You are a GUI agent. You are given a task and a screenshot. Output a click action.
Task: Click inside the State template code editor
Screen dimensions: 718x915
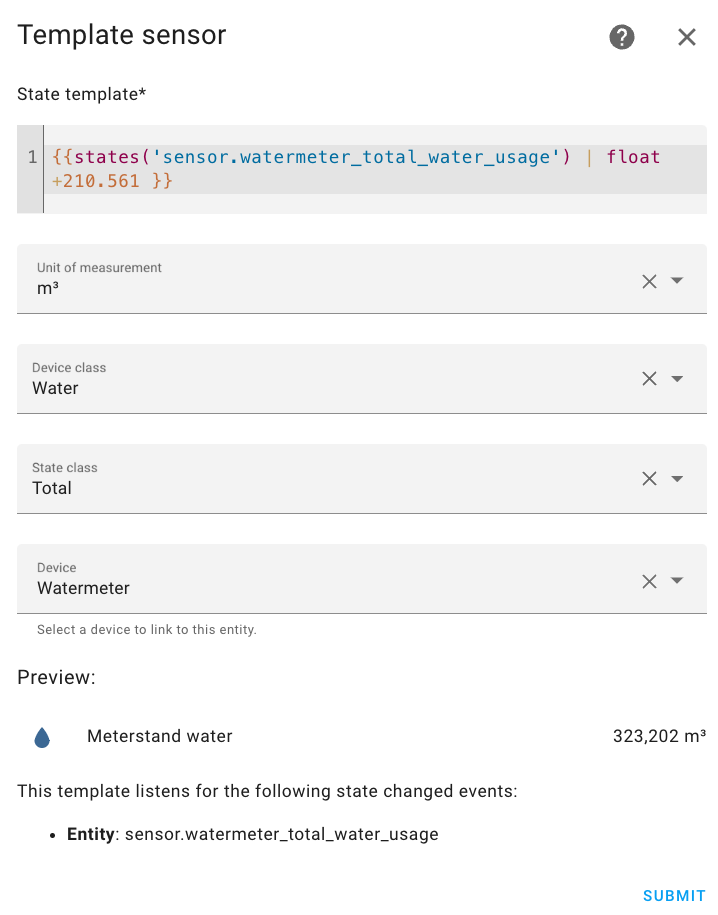tap(375, 169)
